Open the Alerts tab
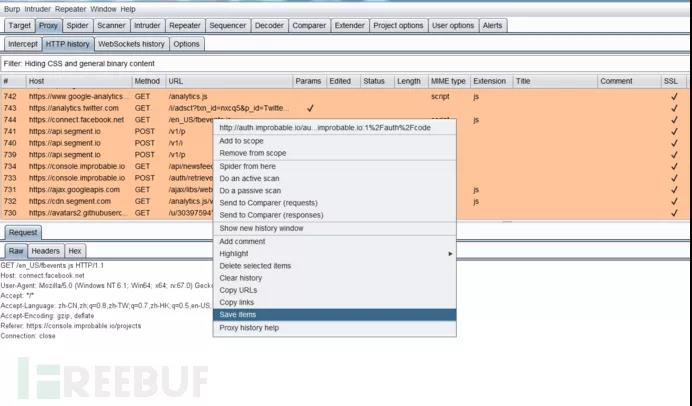 492,26
